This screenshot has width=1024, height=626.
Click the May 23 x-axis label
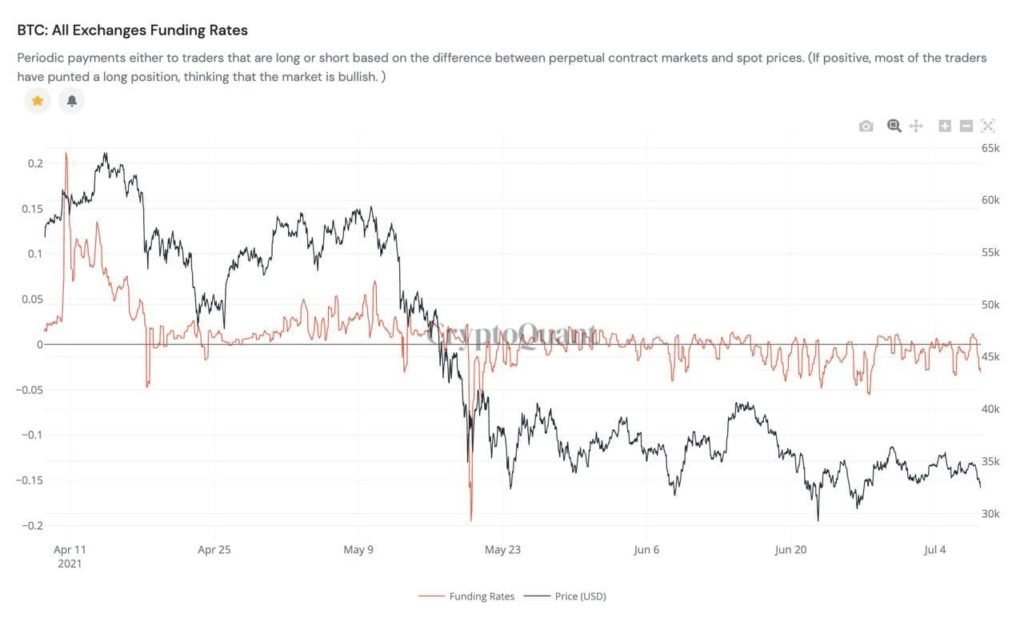502,549
